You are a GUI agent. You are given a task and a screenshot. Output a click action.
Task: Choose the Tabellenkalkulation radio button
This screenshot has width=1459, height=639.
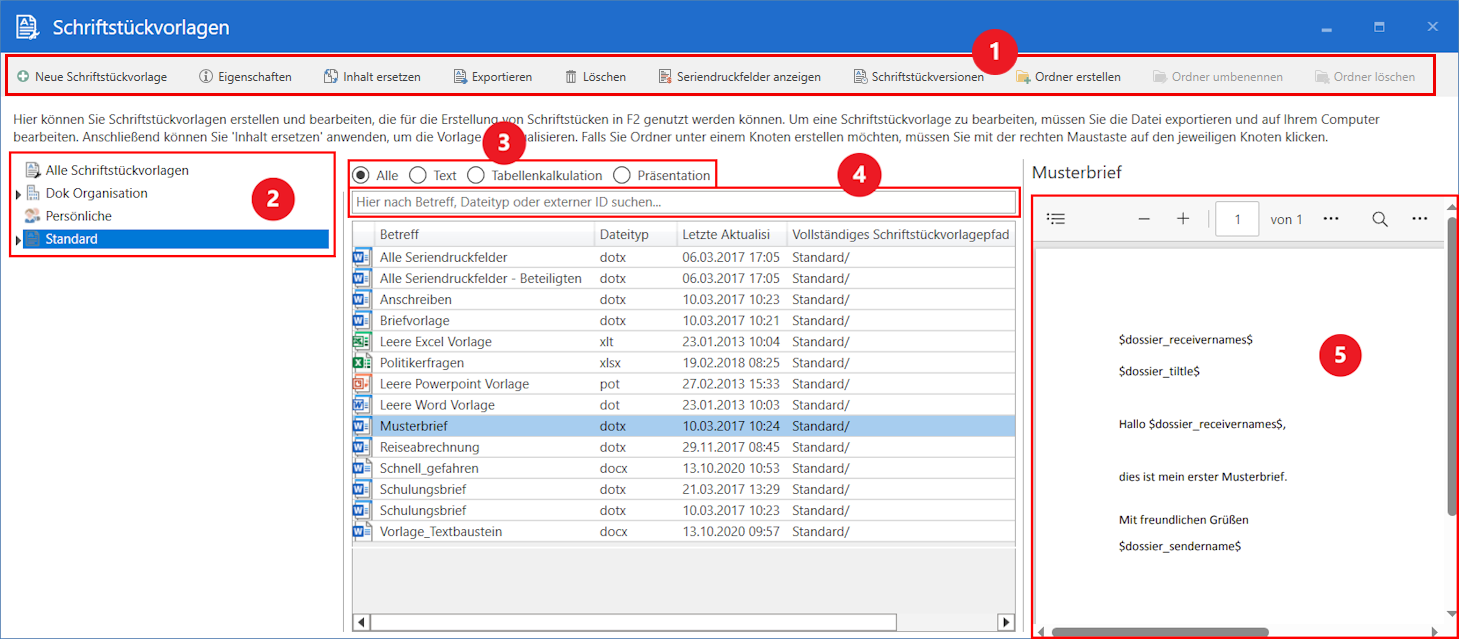pos(476,175)
